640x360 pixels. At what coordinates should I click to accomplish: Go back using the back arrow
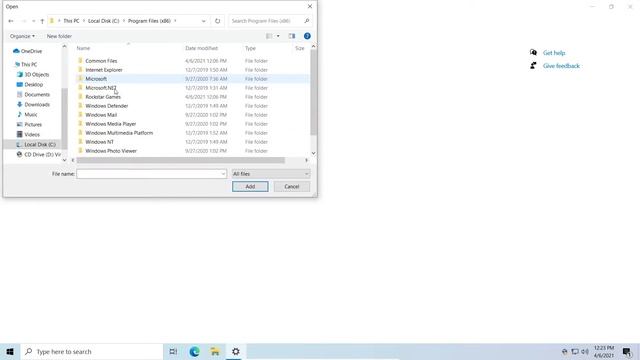(11, 21)
